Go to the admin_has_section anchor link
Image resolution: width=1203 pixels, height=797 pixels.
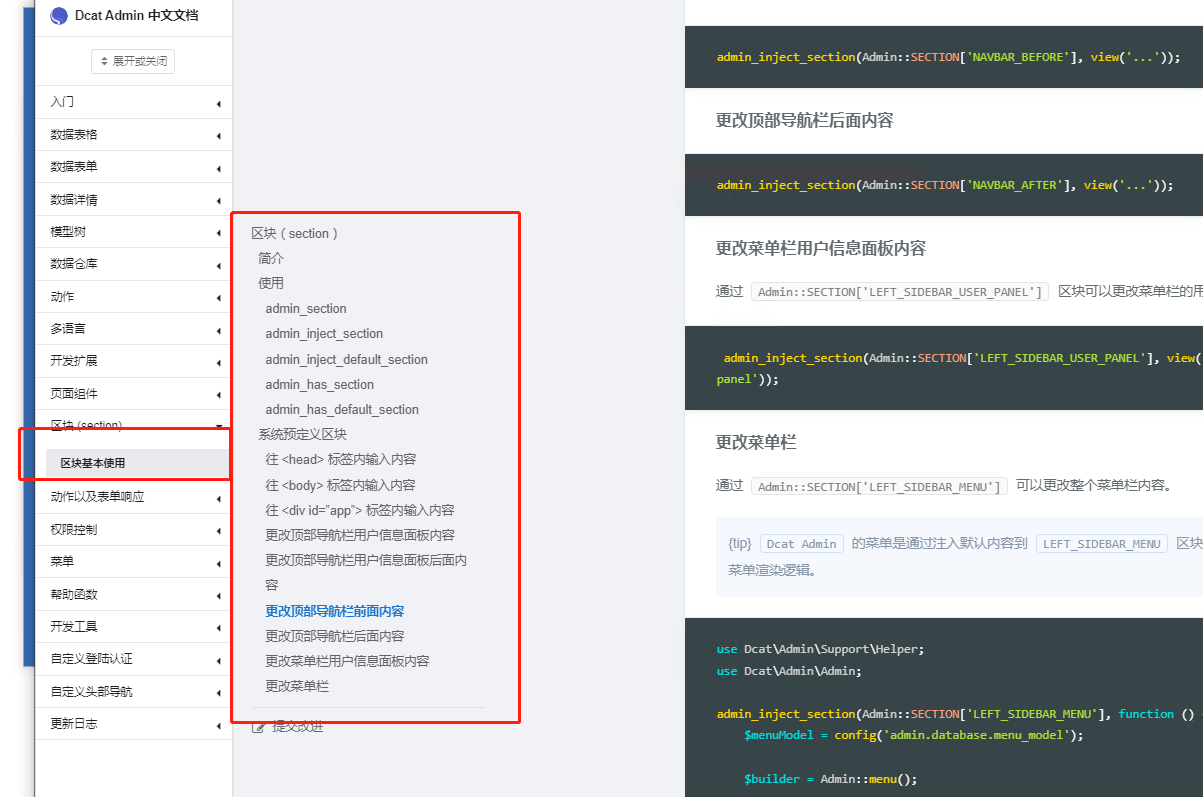click(x=319, y=384)
